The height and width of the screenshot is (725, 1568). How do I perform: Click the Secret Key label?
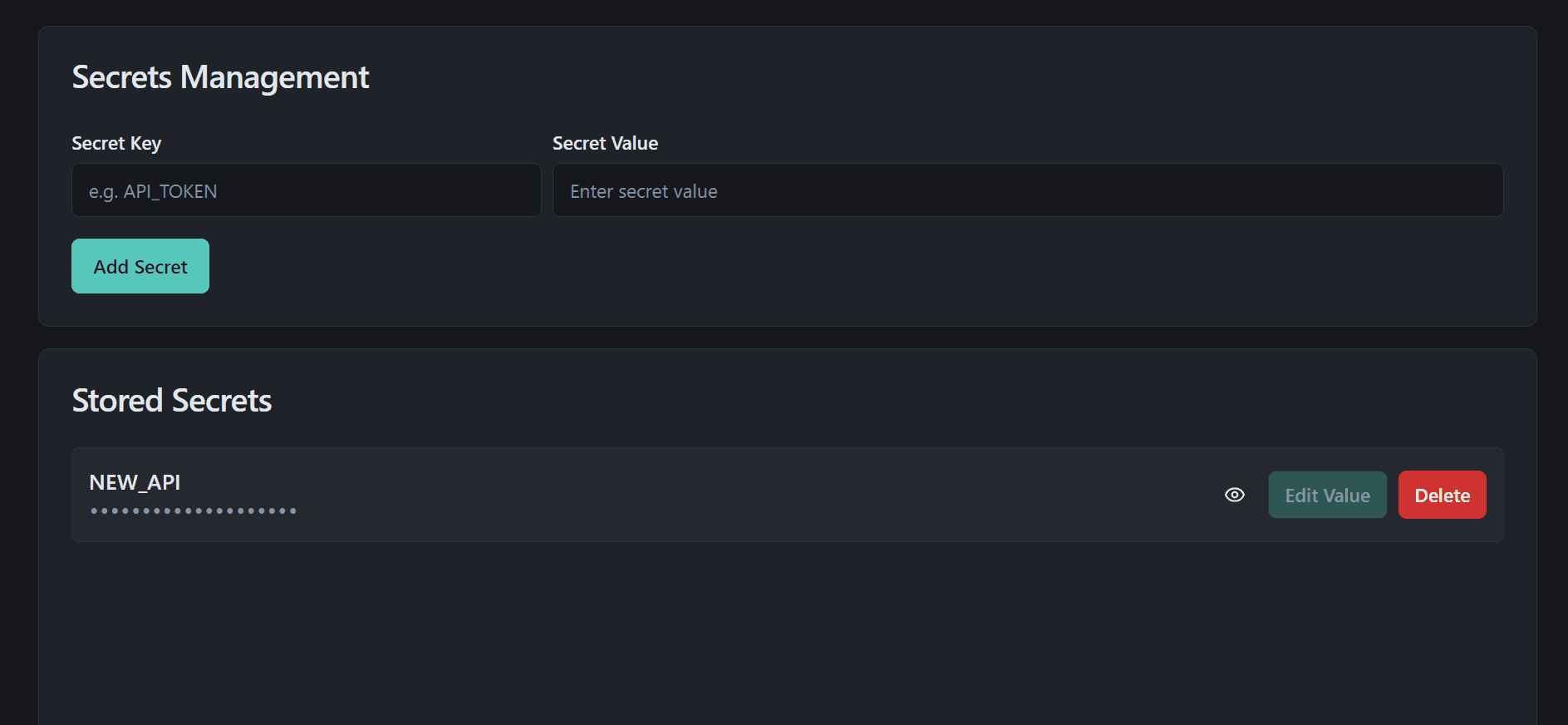coord(116,143)
